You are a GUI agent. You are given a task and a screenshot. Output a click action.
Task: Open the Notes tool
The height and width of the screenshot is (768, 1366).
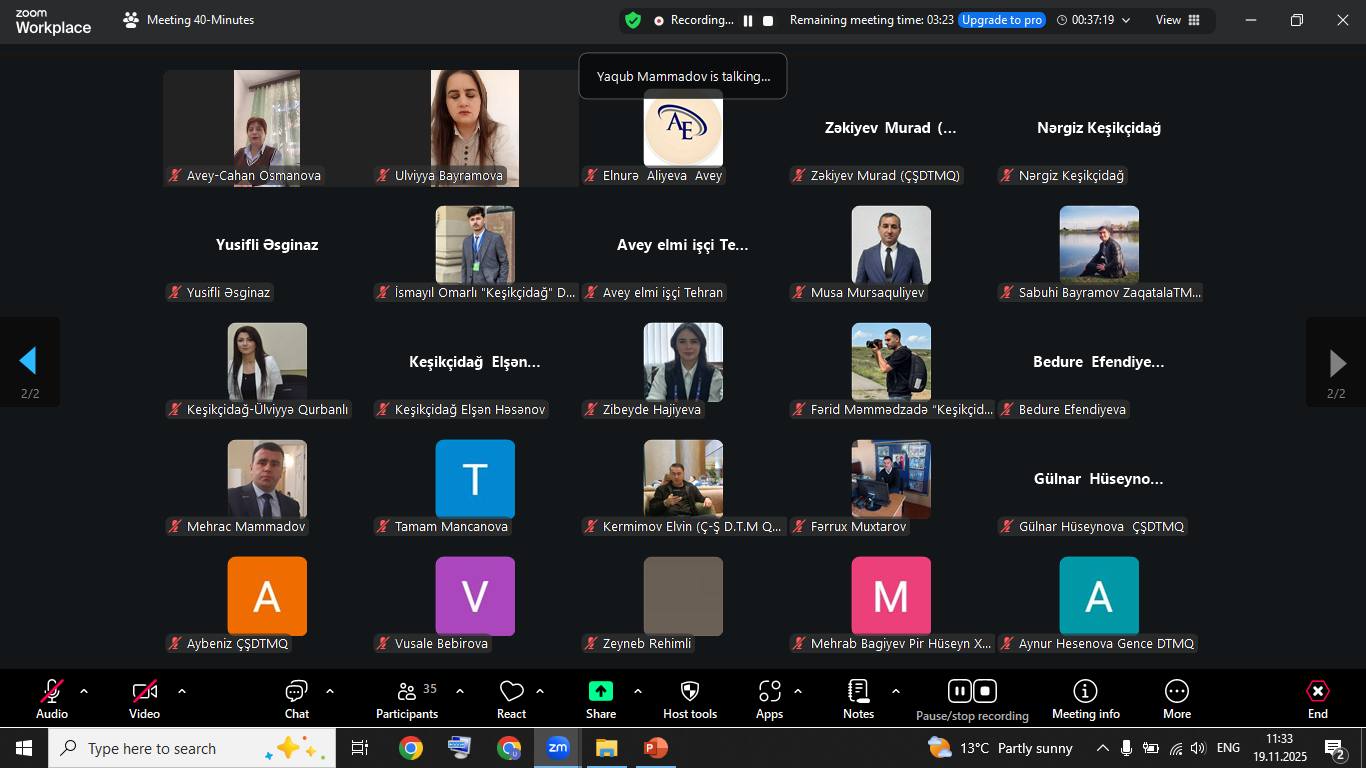click(x=858, y=698)
